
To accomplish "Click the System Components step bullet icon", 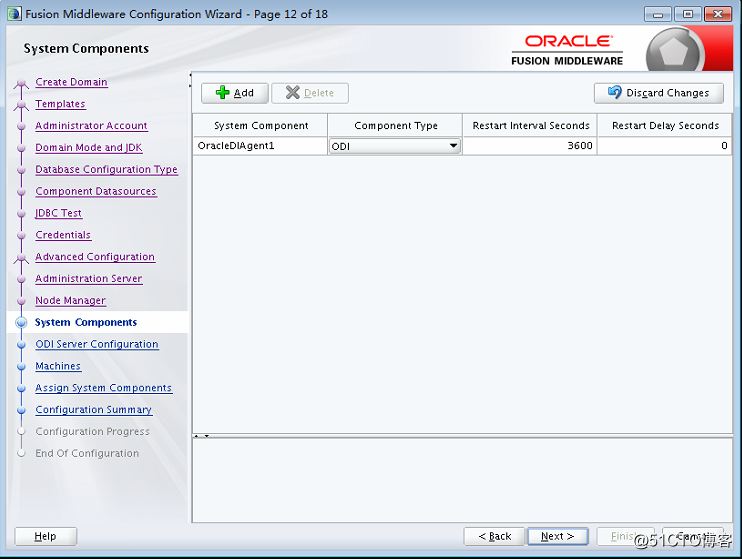I will (x=21, y=322).
